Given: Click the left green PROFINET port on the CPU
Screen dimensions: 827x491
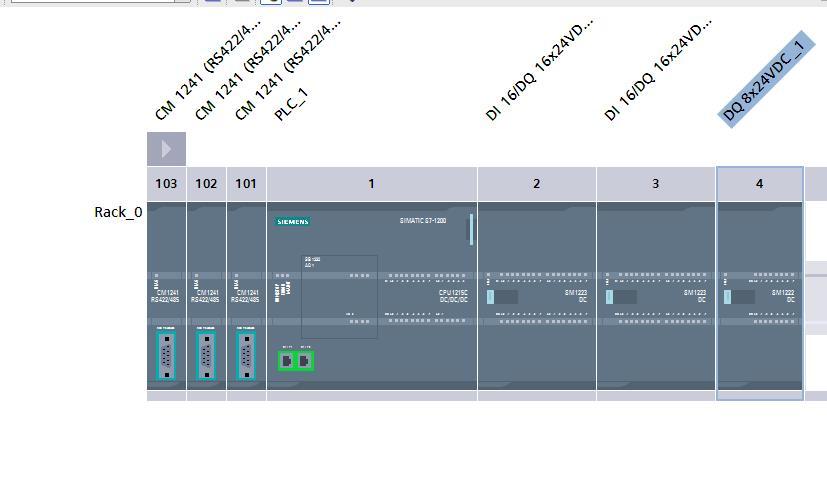Looking at the screenshot, I should [287, 361].
